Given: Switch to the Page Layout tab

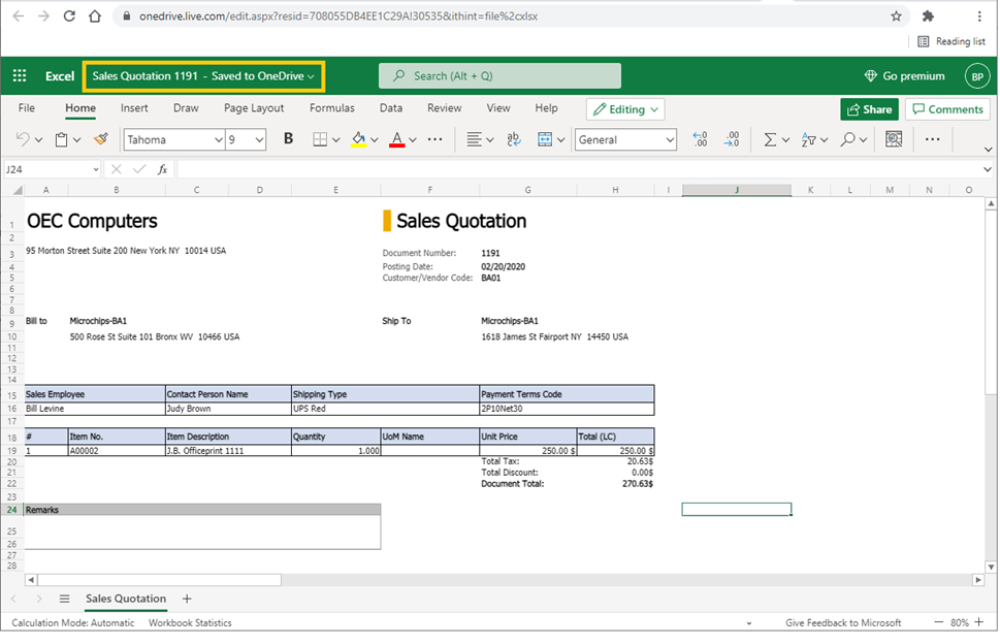Looking at the screenshot, I should [254, 108].
